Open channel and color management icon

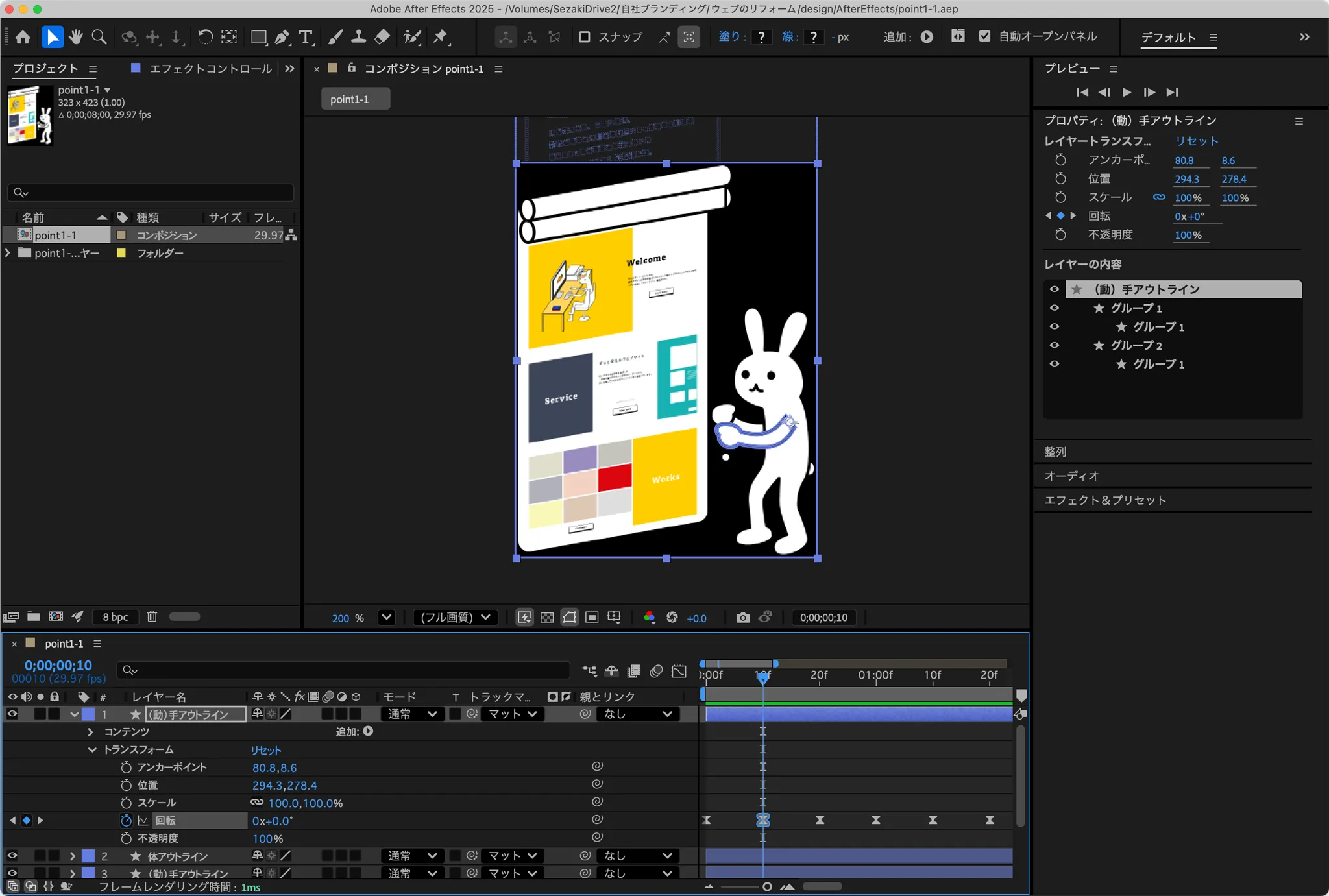pos(649,618)
